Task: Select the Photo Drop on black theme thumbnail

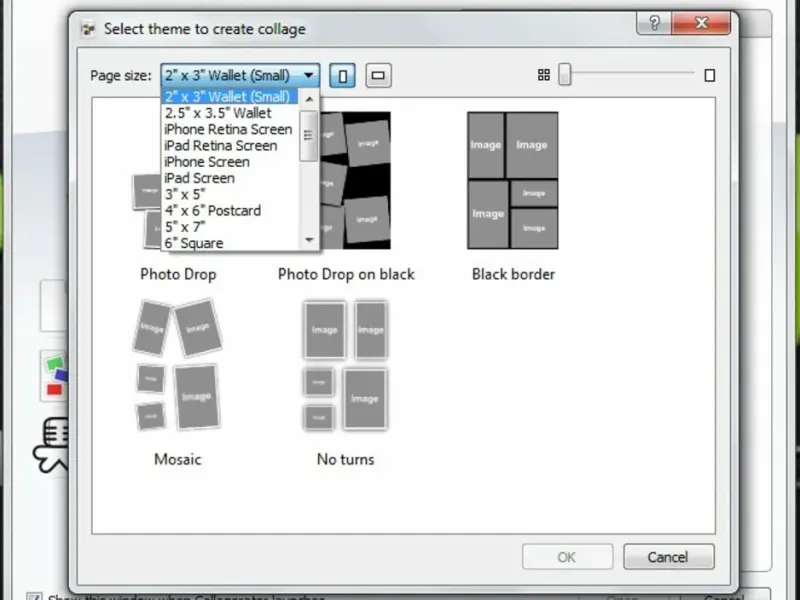Action: [356, 181]
